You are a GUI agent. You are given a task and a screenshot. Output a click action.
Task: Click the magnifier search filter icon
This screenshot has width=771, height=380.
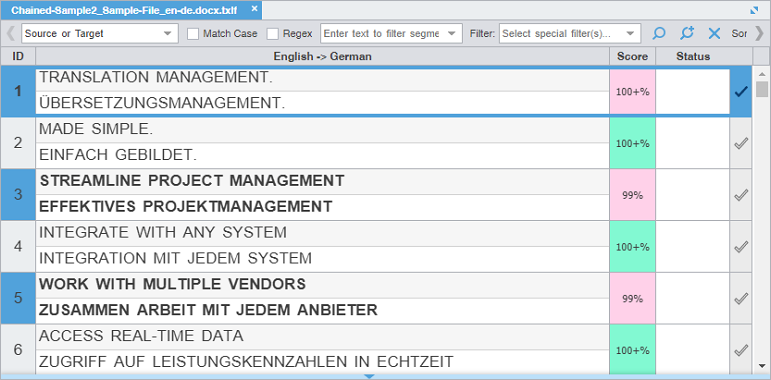coord(658,33)
